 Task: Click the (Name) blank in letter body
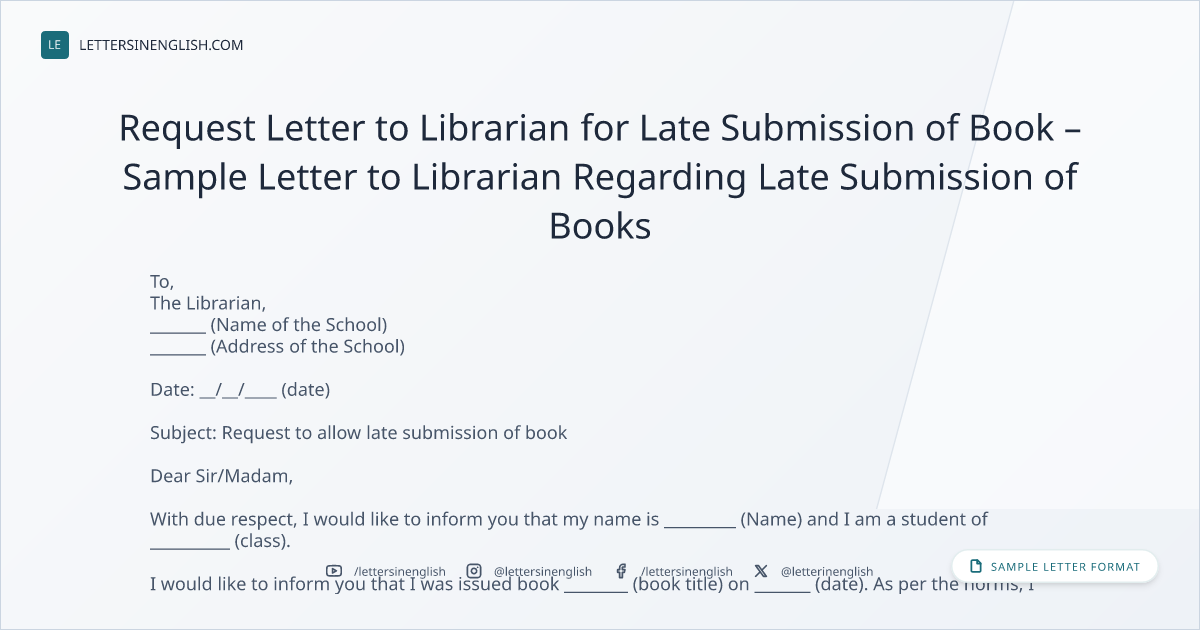(700, 520)
